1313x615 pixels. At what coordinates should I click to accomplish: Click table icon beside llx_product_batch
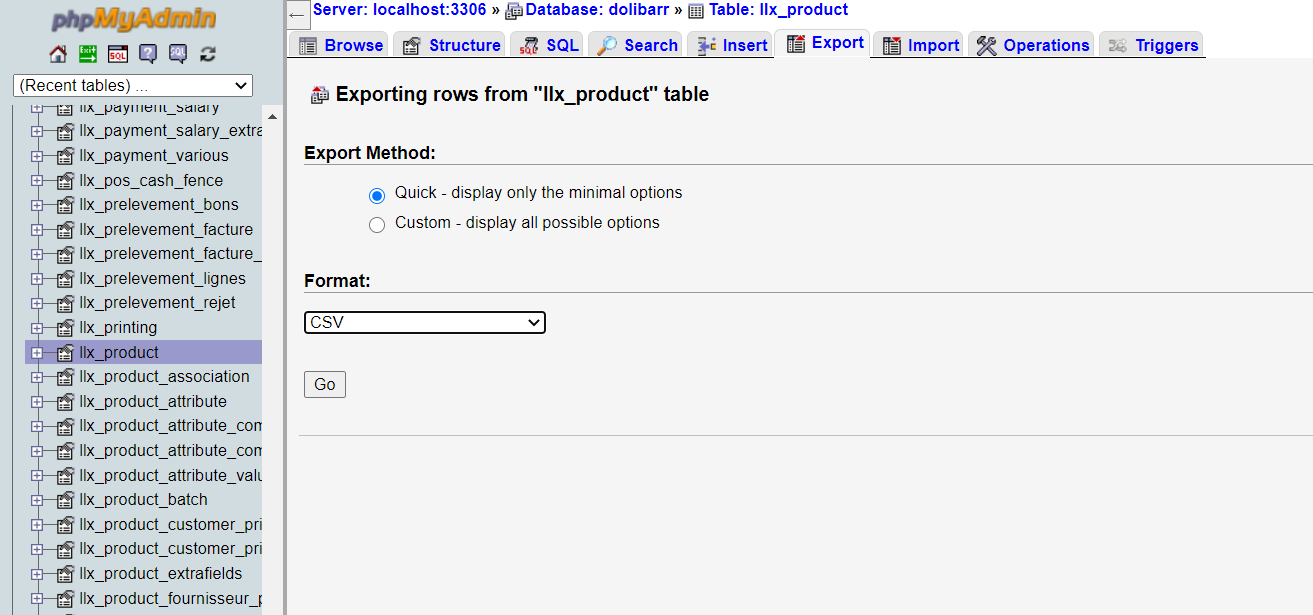65,500
